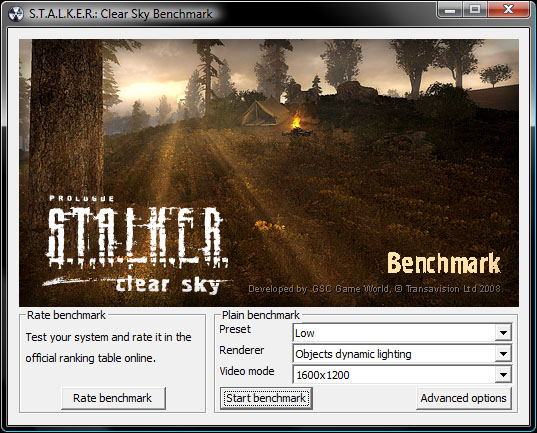Expand the Preset dropdown arrow
The height and width of the screenshot is (433, 537).
(503, 333)
